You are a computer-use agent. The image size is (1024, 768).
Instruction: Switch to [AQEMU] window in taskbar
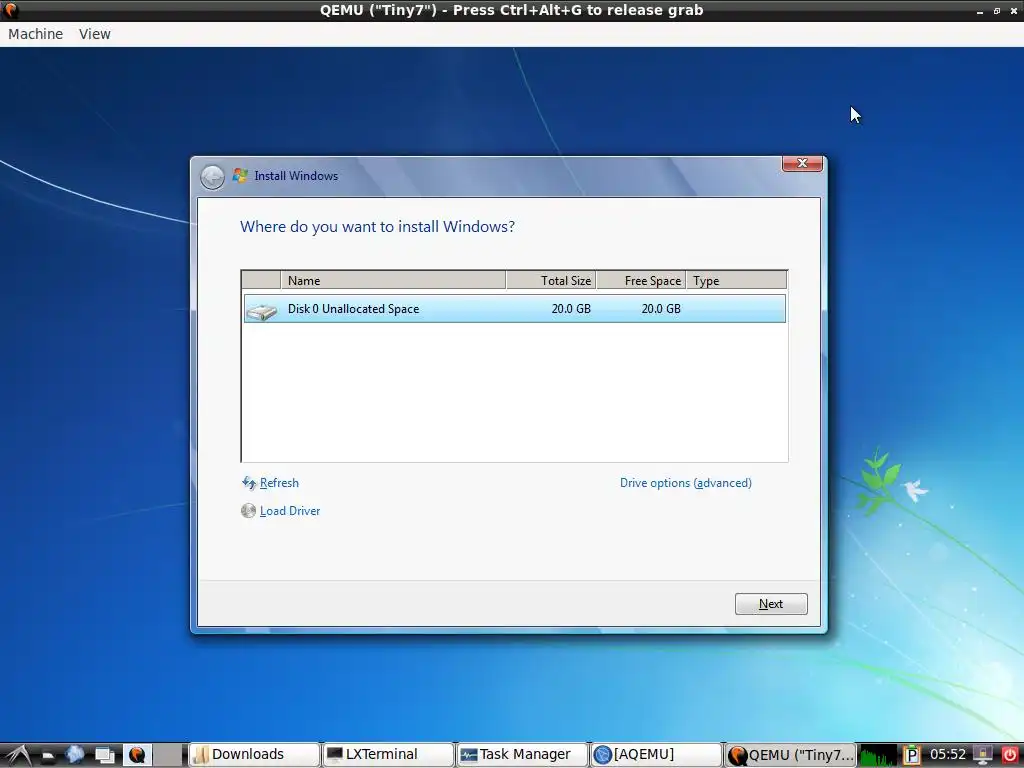click(x=656, y=755)
